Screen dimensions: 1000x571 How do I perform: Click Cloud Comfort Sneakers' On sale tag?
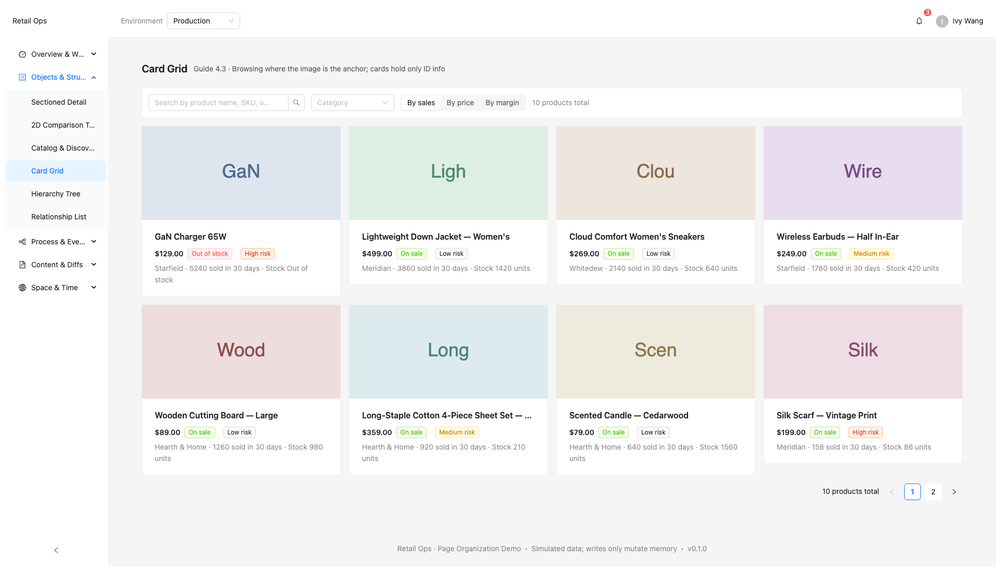pyautogui.click(x=619, y=254)
